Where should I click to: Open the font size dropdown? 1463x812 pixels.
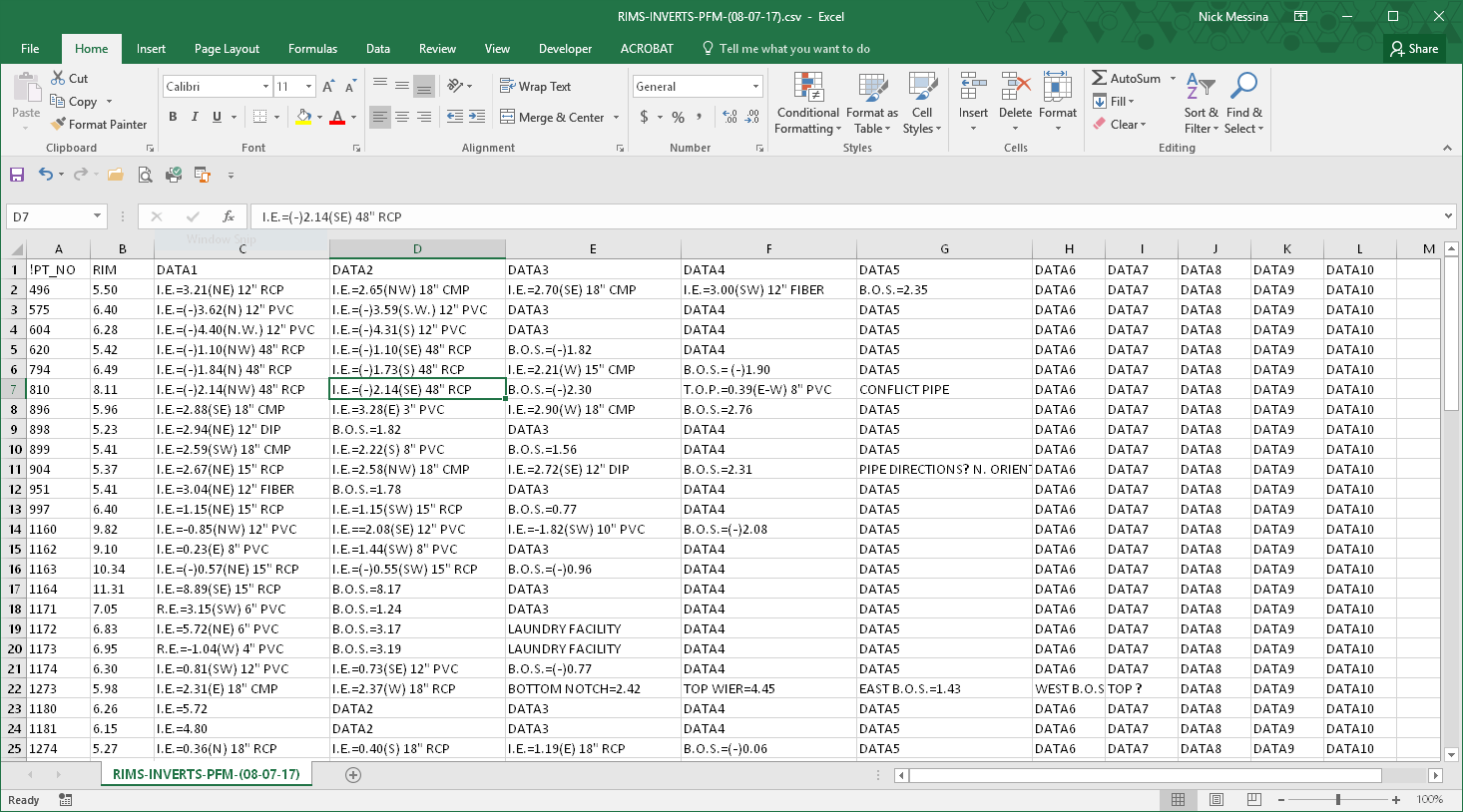click(309, 86)
